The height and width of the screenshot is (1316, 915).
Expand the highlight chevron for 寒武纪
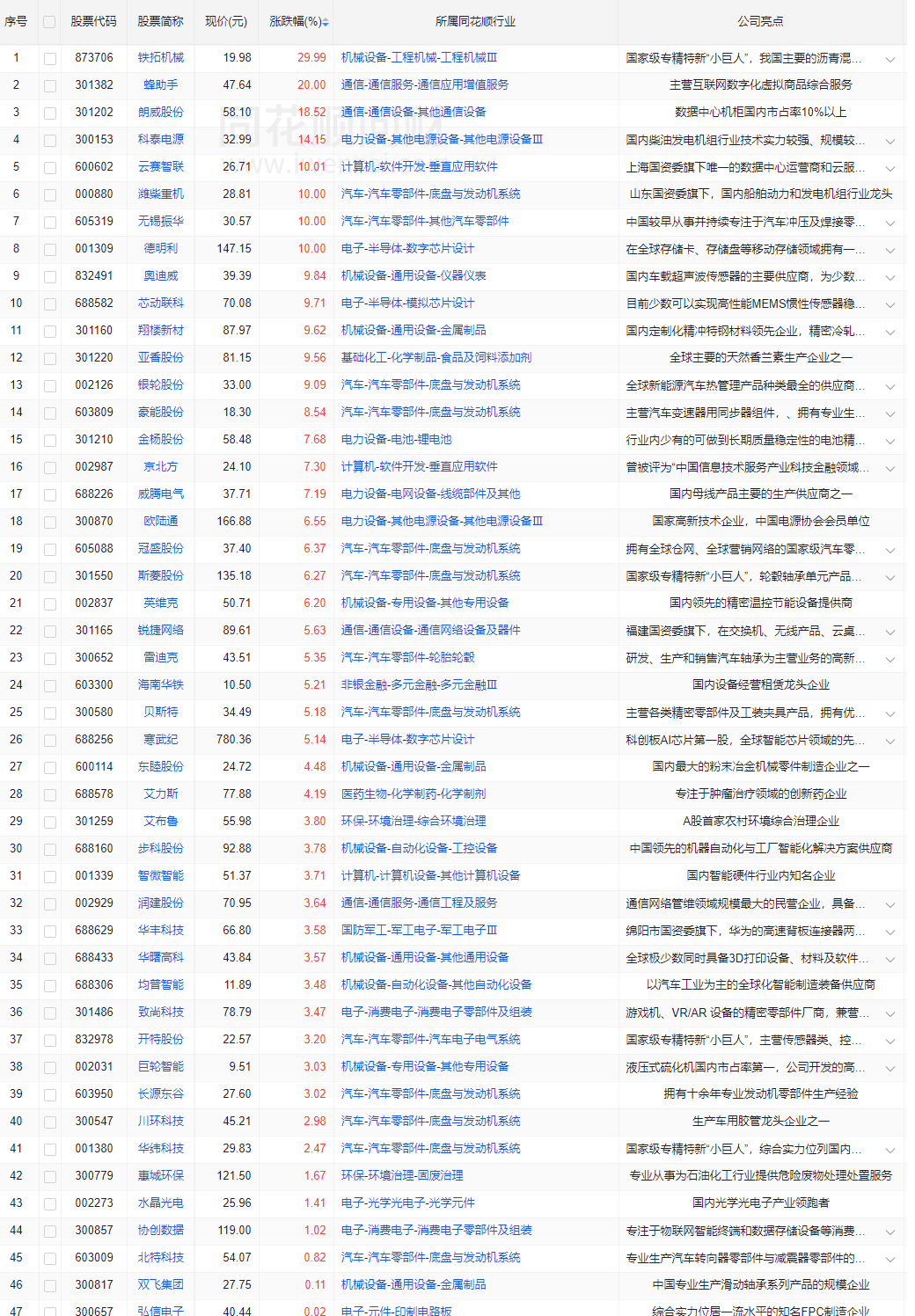click(x=890, y=741)
